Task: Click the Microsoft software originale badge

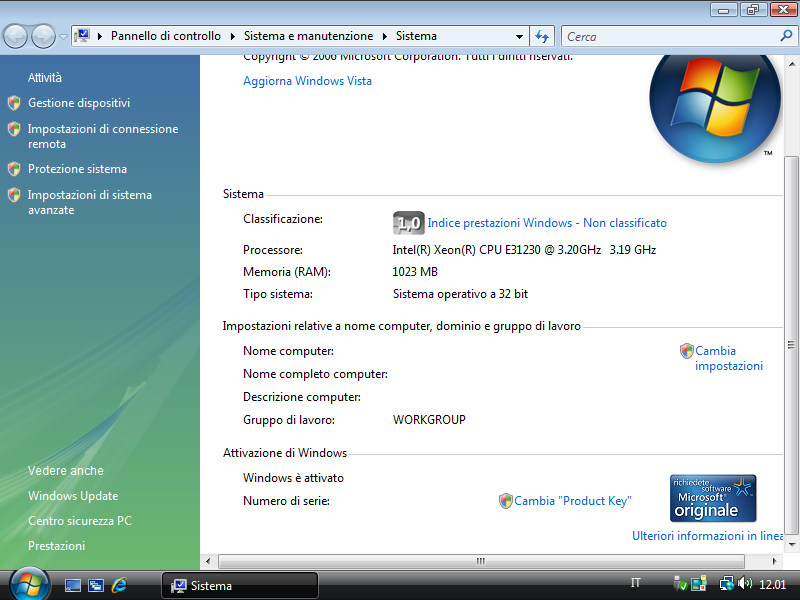Action: click(713, 498)
